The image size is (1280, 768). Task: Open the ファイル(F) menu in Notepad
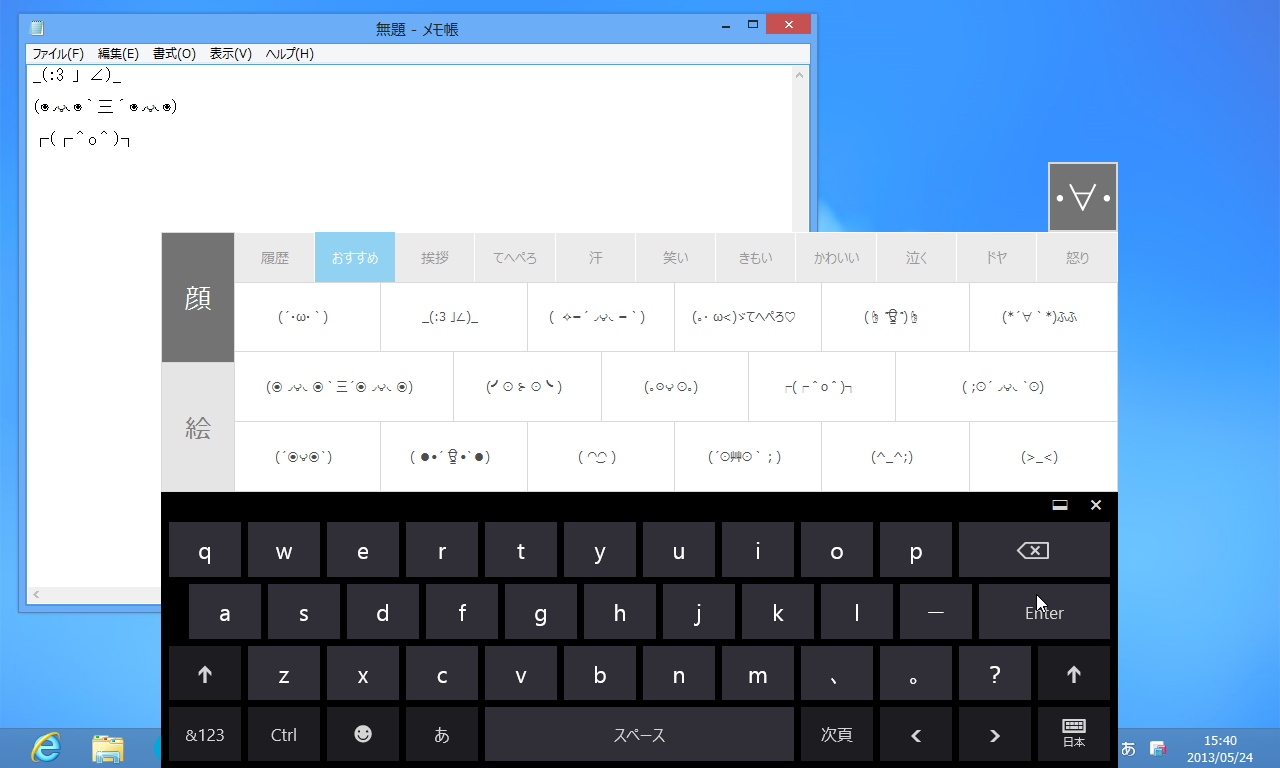[x=57, y=54]
